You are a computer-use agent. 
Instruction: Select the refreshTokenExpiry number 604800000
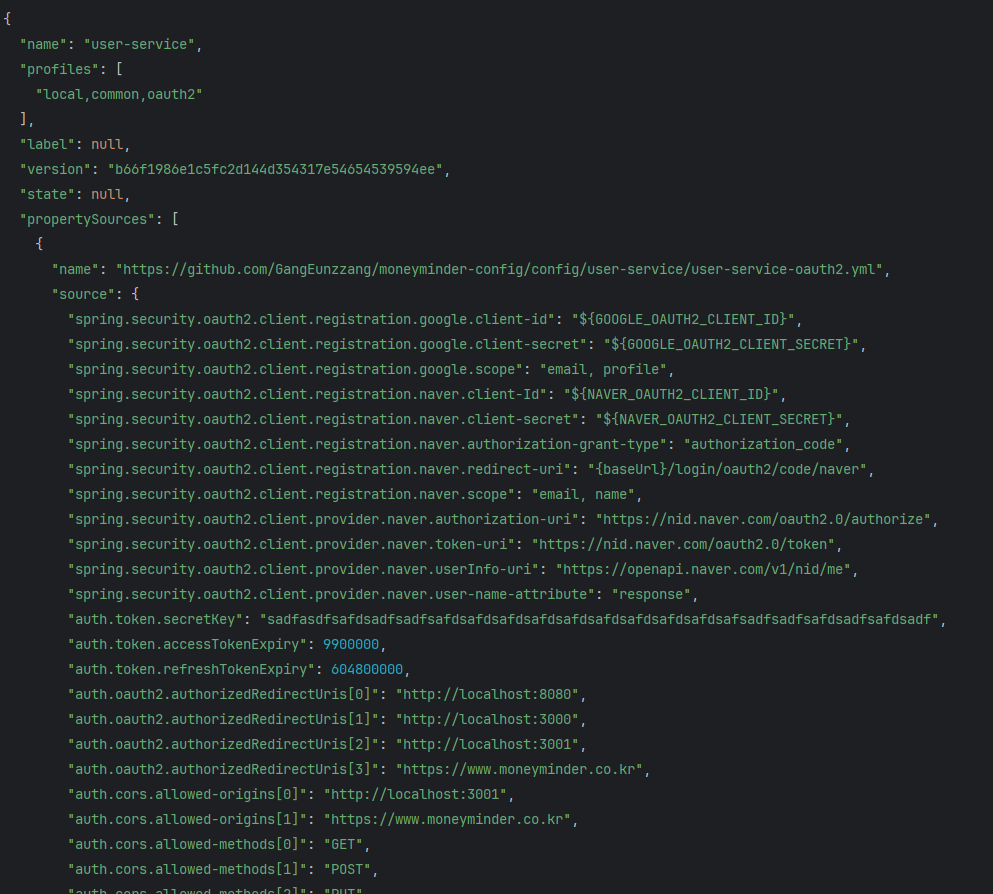367,670
